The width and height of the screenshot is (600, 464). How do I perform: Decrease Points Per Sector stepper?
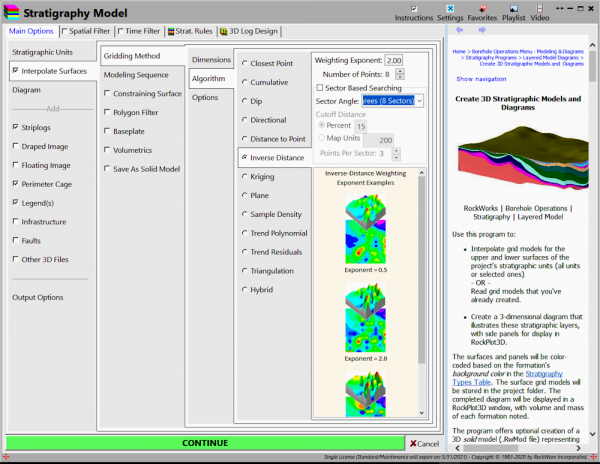(x=396, y=156)
